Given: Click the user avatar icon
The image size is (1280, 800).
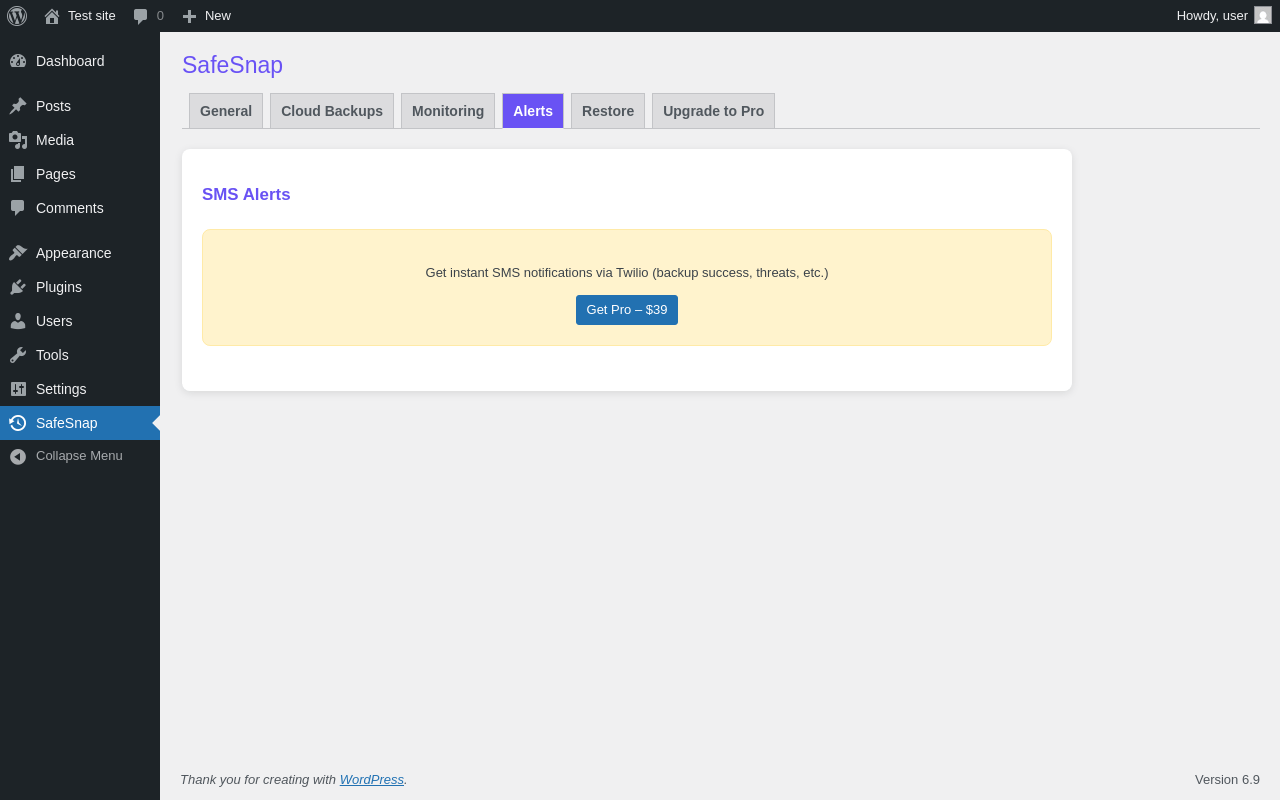Looking at the screenshot, I should click(x=1263, y=15).
